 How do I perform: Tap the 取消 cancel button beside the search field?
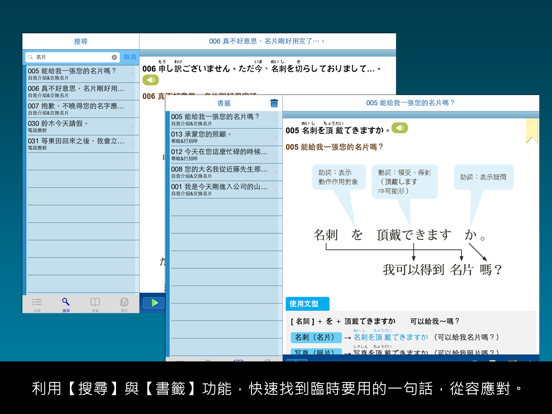(x=130, y=57)
